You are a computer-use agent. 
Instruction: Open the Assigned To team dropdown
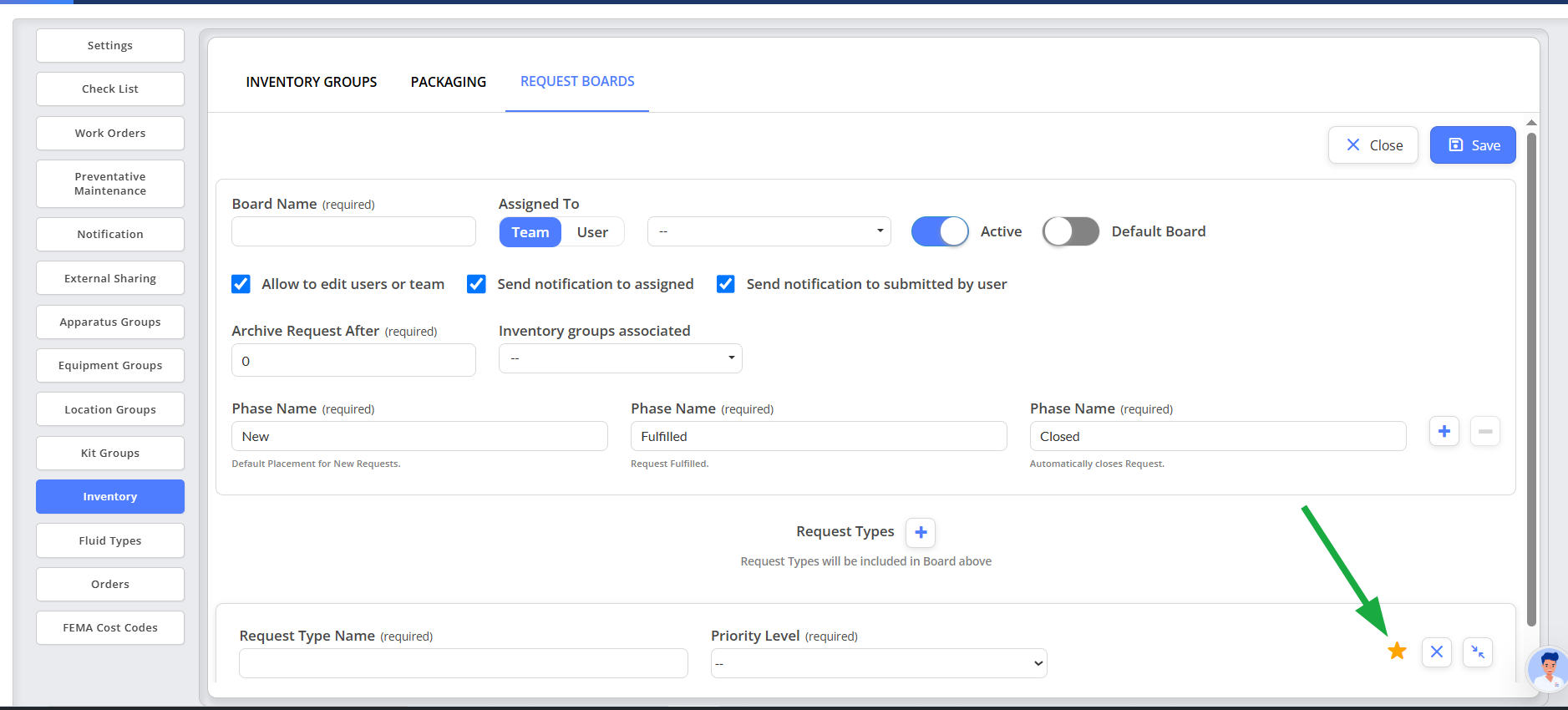tap(769, 231)
